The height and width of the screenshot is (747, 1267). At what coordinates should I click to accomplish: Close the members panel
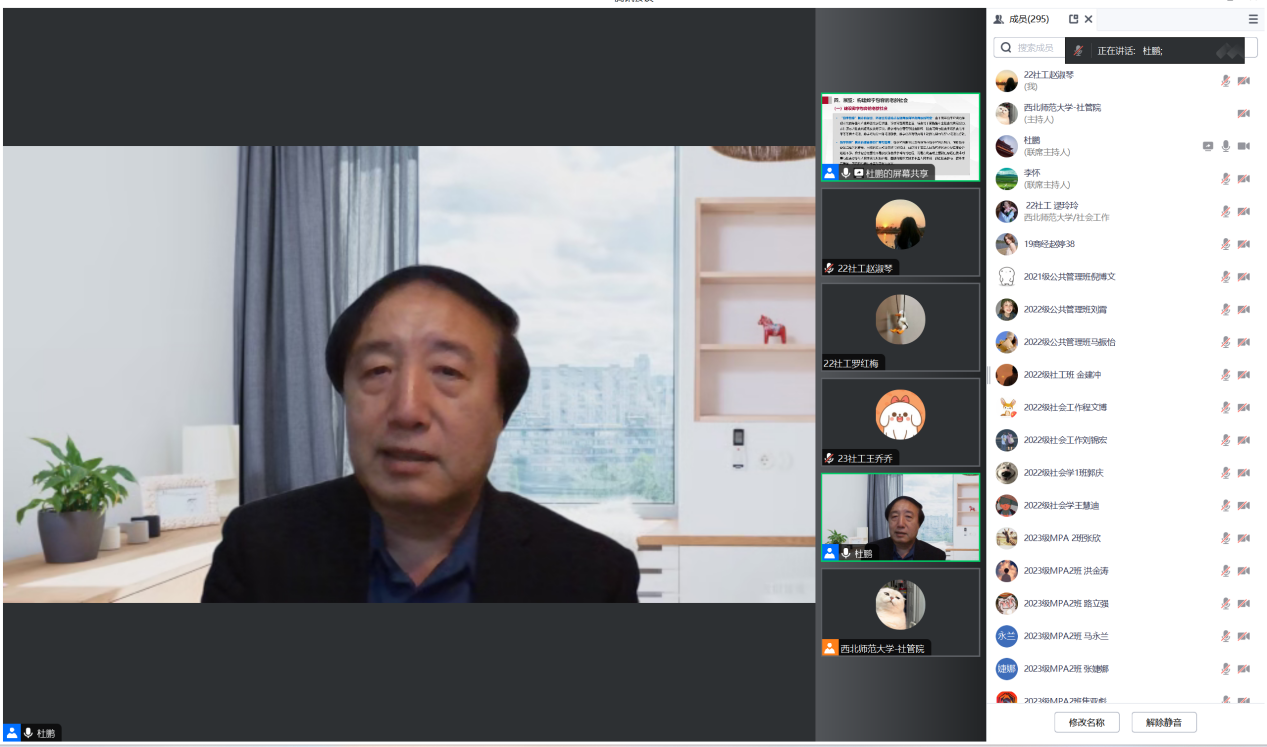pos(1089,19)
